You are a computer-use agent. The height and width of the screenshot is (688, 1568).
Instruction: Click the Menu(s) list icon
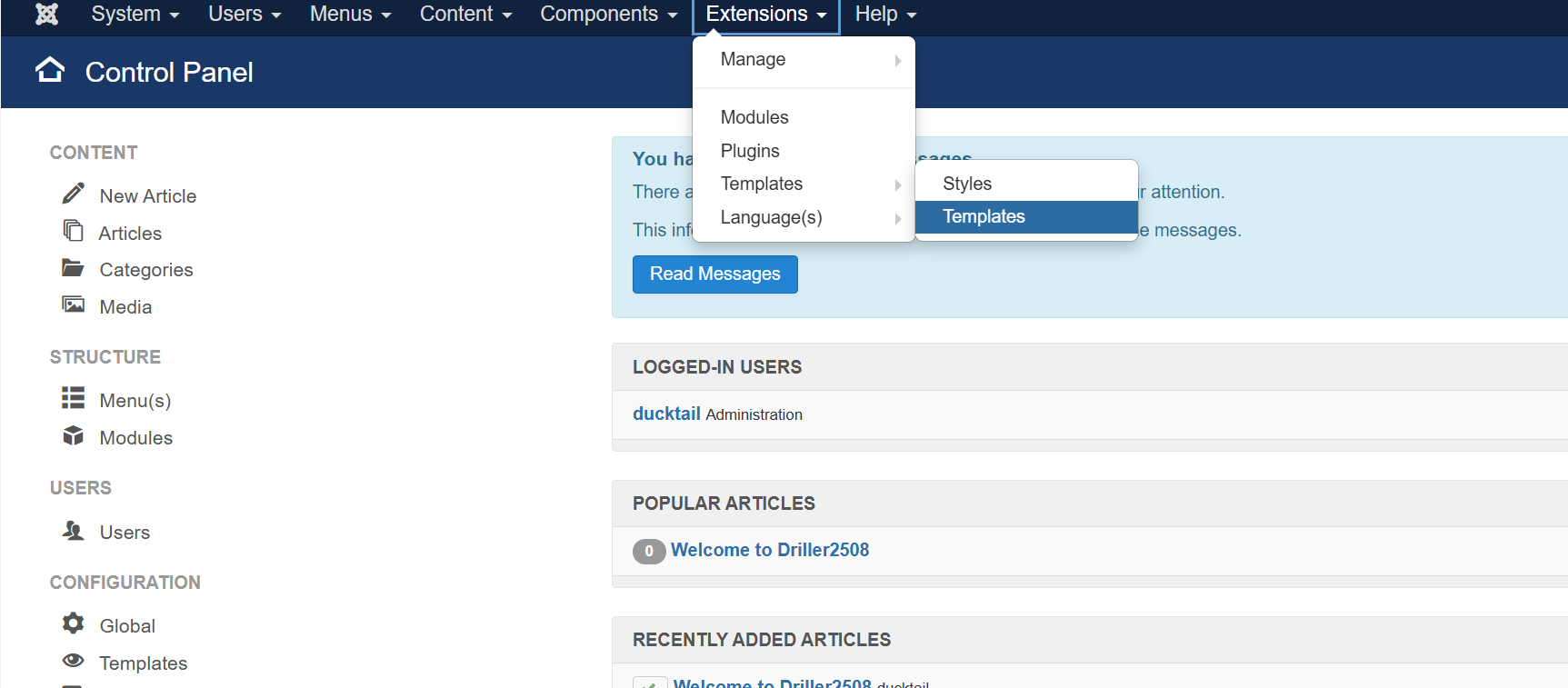(73, 398)
